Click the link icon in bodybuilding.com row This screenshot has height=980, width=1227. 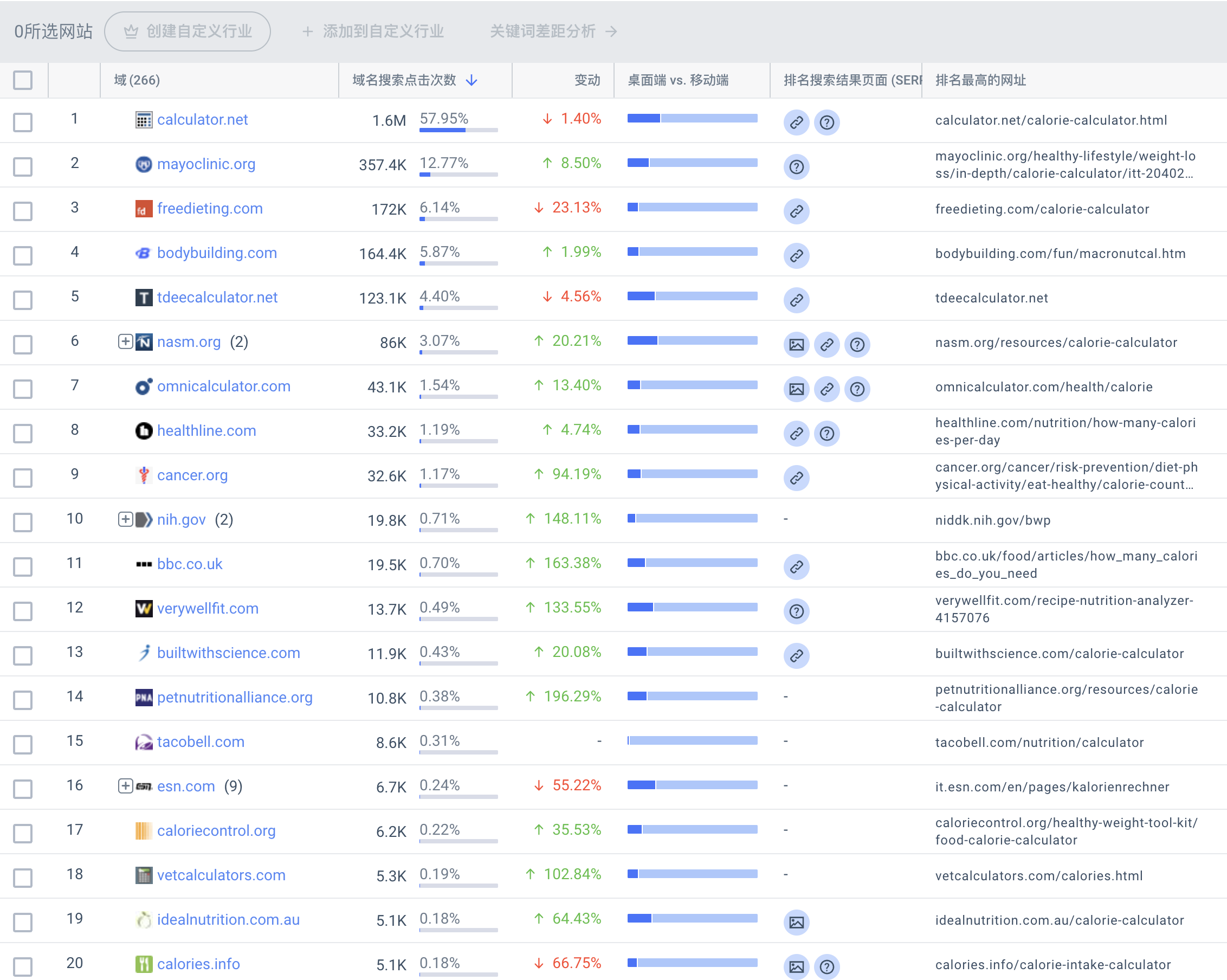point(796,255)
